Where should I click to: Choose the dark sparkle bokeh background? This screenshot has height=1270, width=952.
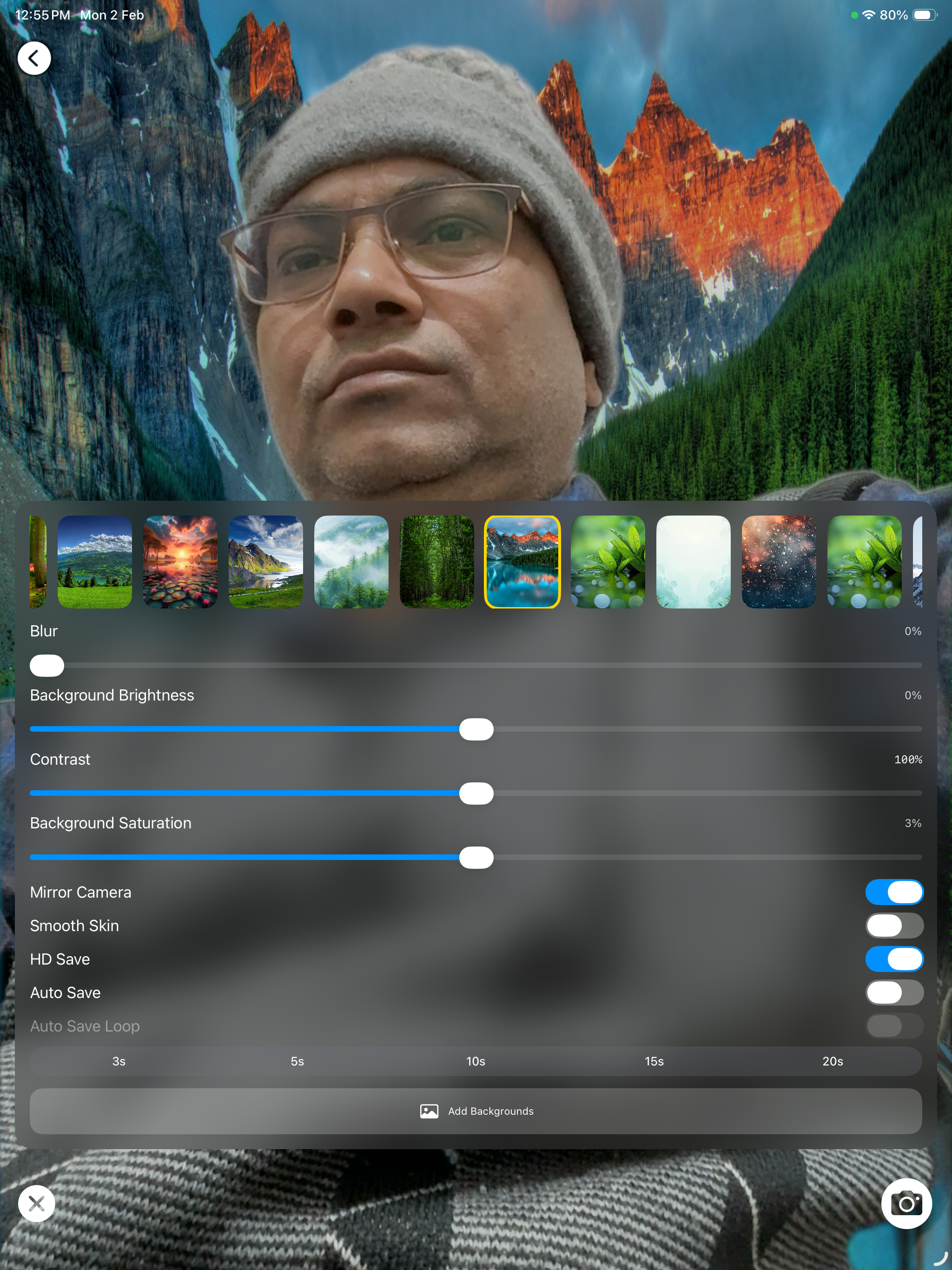[779, 562]
